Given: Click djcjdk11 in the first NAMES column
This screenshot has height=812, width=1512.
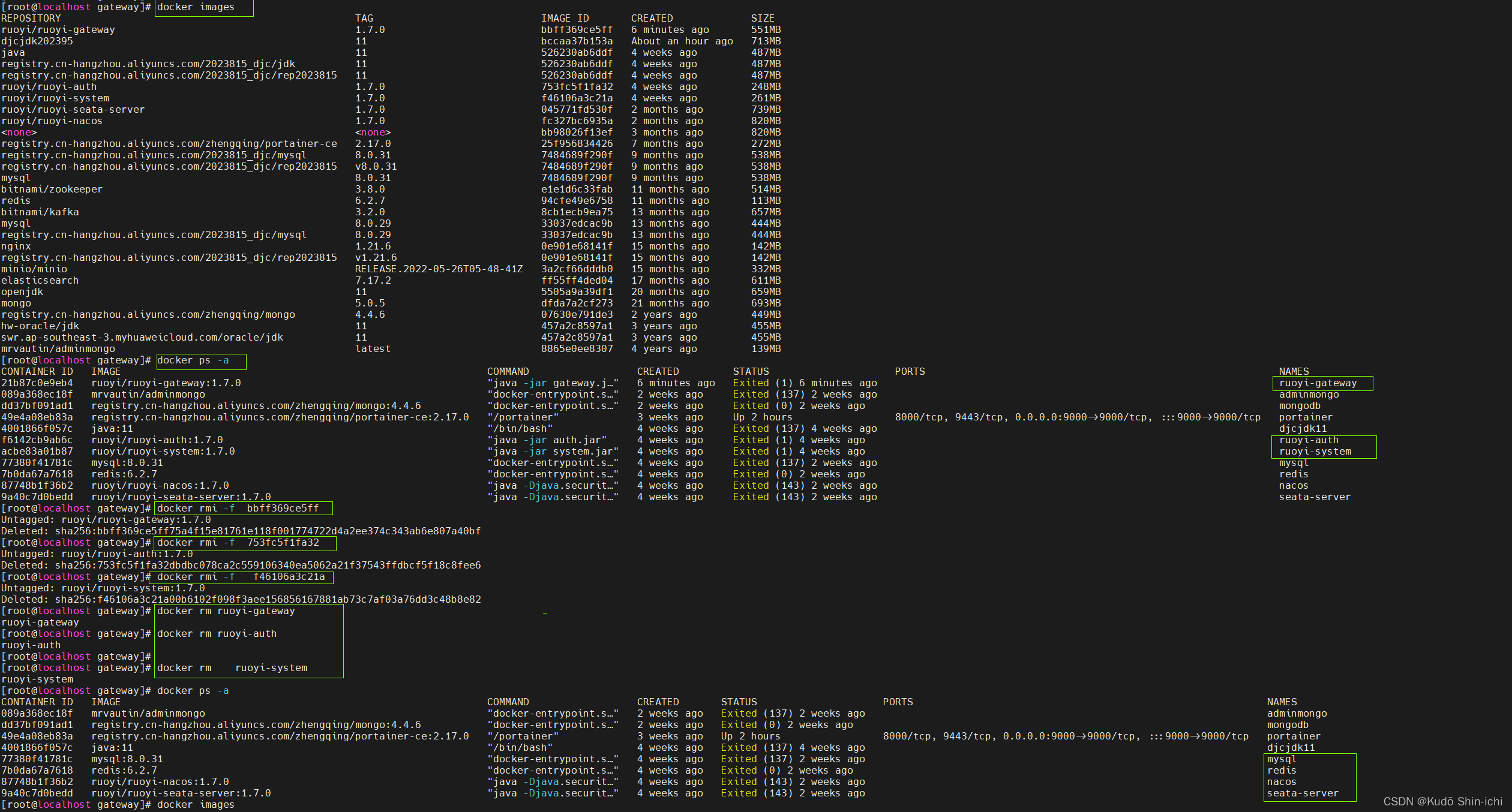Looking at the screenshot, I should tap(1303, 429).
